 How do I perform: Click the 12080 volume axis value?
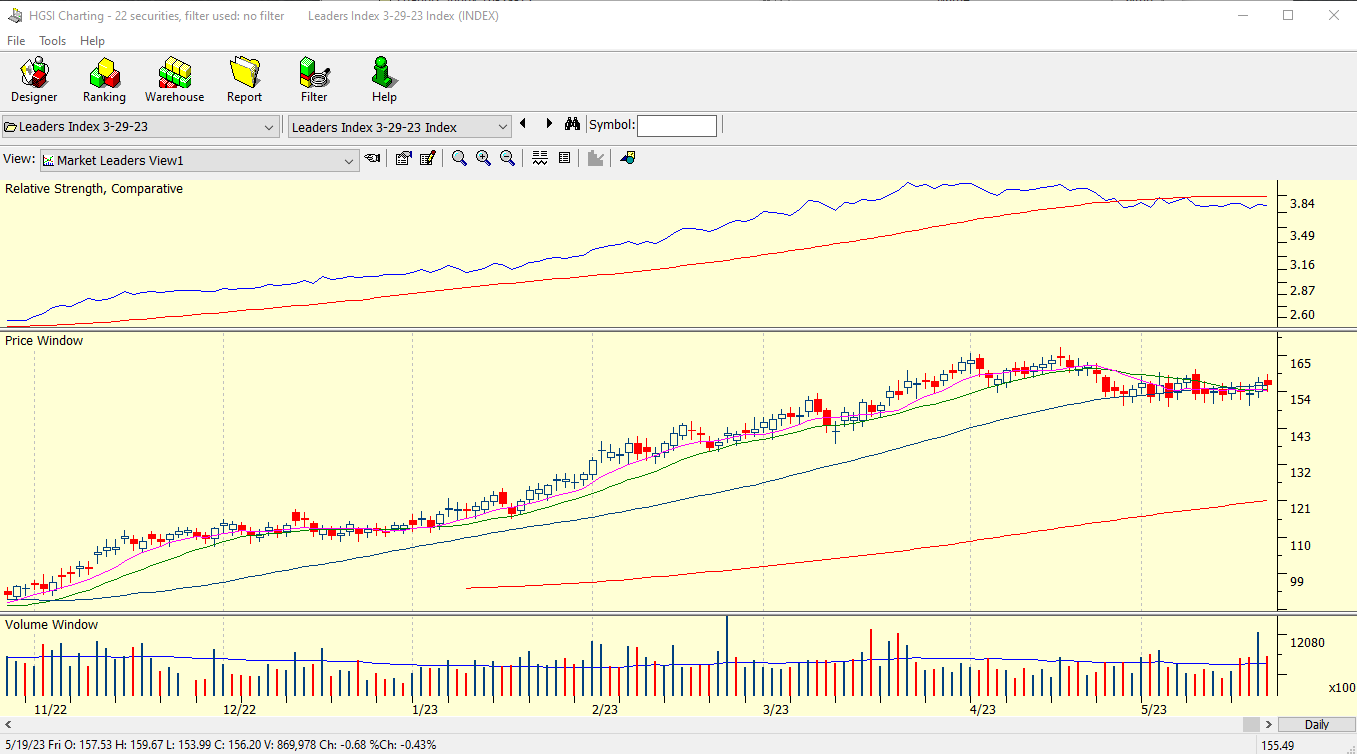tap(1308, 642)
